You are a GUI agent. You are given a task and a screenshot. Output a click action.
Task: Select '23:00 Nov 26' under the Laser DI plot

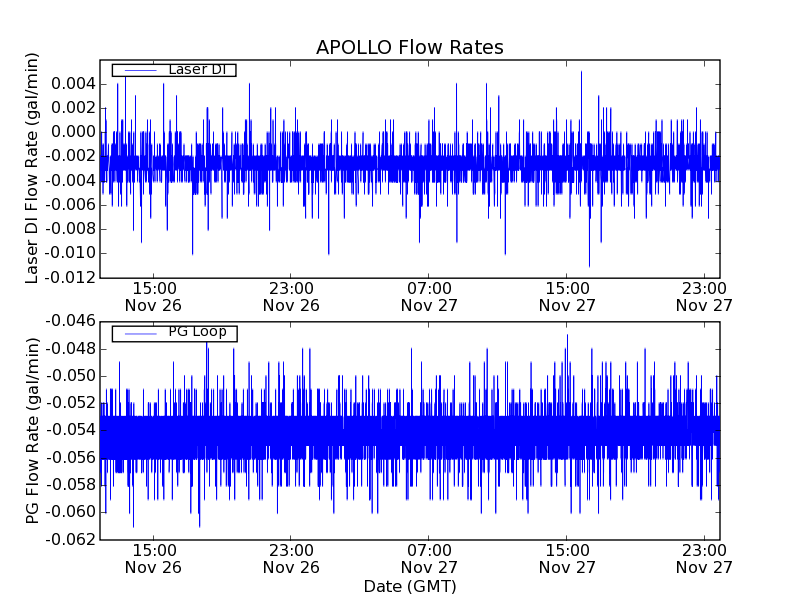(x=291, y=297)
